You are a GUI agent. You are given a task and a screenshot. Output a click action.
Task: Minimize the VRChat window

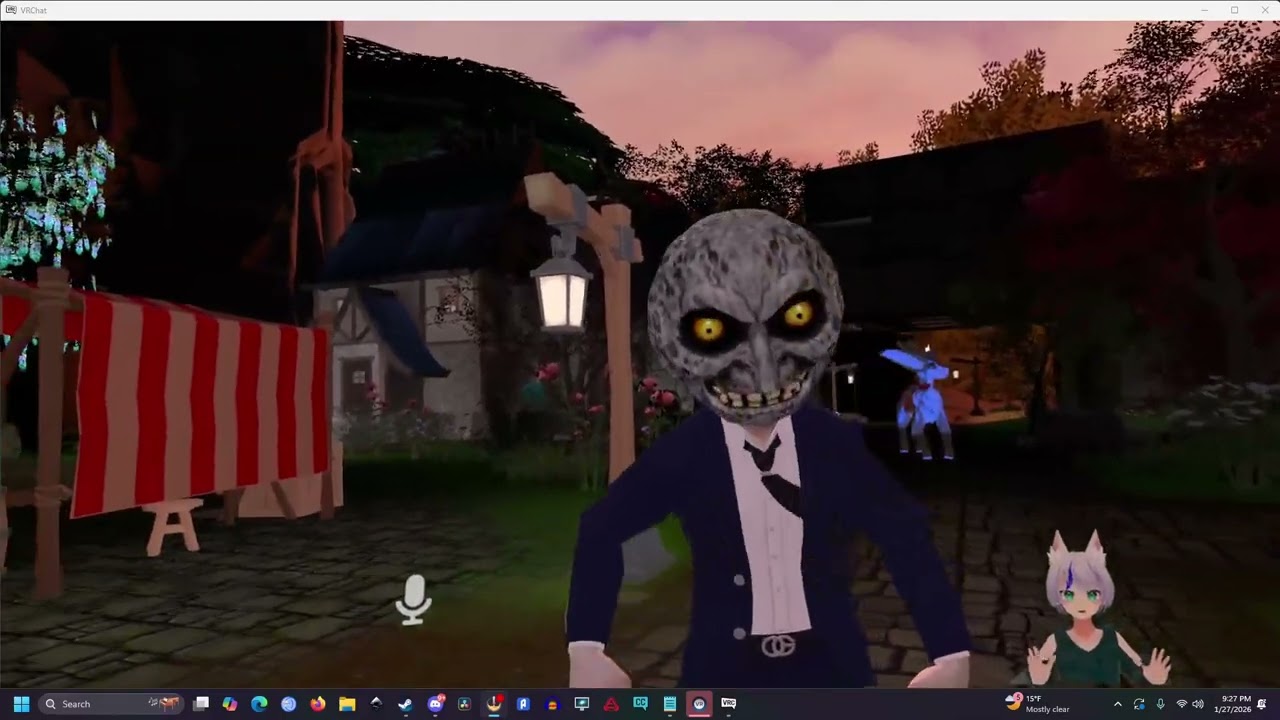(1205, 10)
